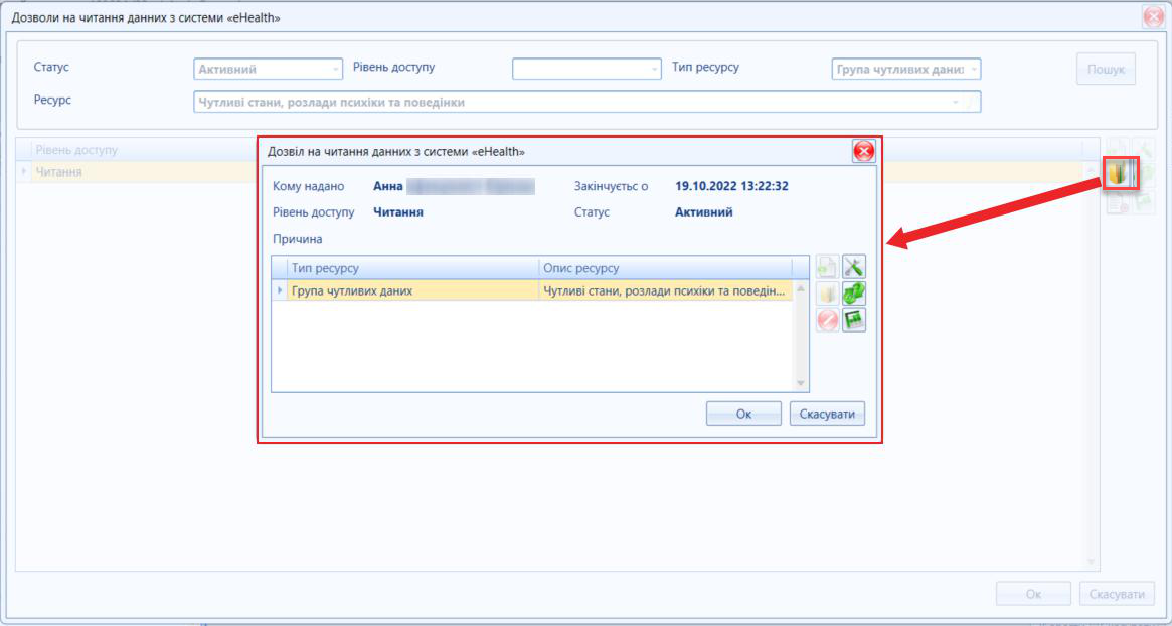
Task: Click the green refresh arrows icon in dialog
Action: tap(854, 294)
